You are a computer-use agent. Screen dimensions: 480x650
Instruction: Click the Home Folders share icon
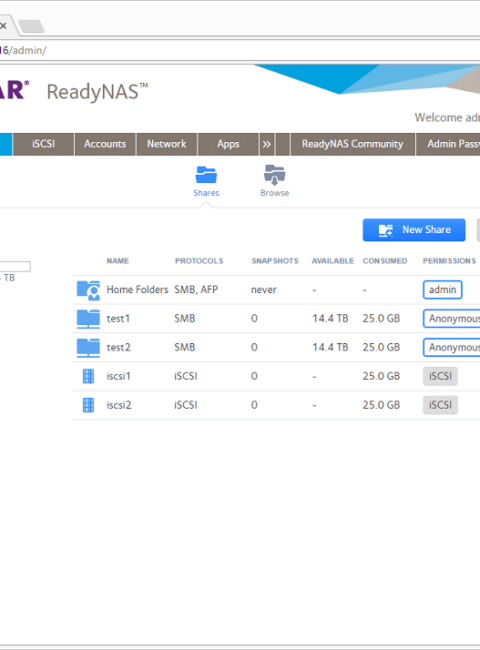coord(88,290)
